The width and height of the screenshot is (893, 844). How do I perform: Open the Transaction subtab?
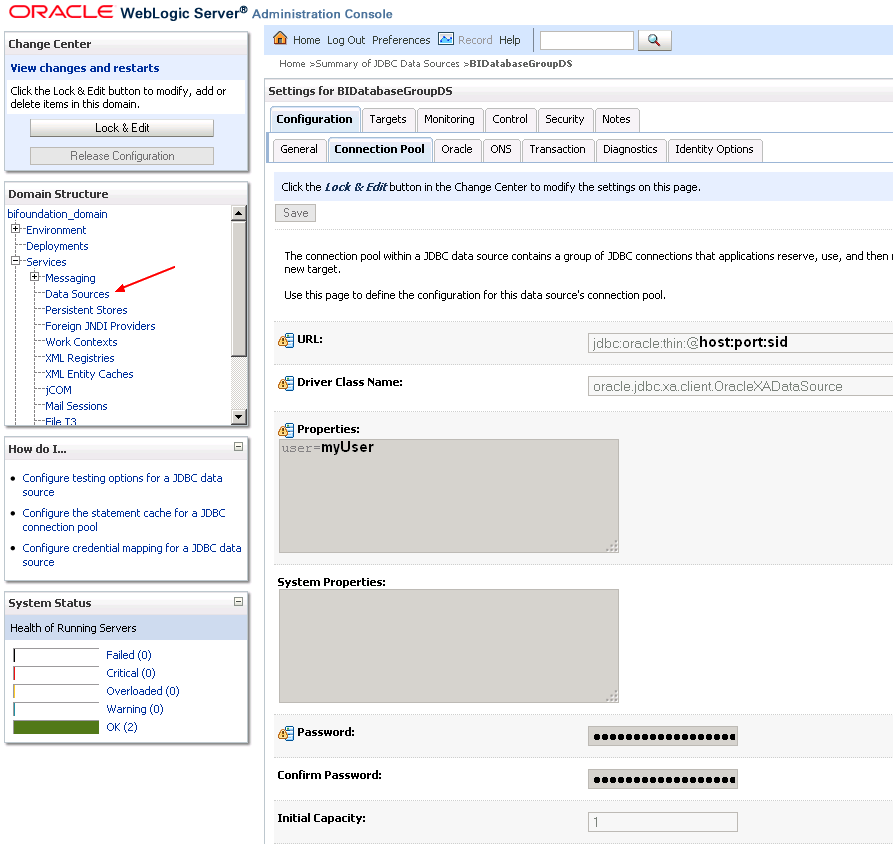click(x=558, y=150)
